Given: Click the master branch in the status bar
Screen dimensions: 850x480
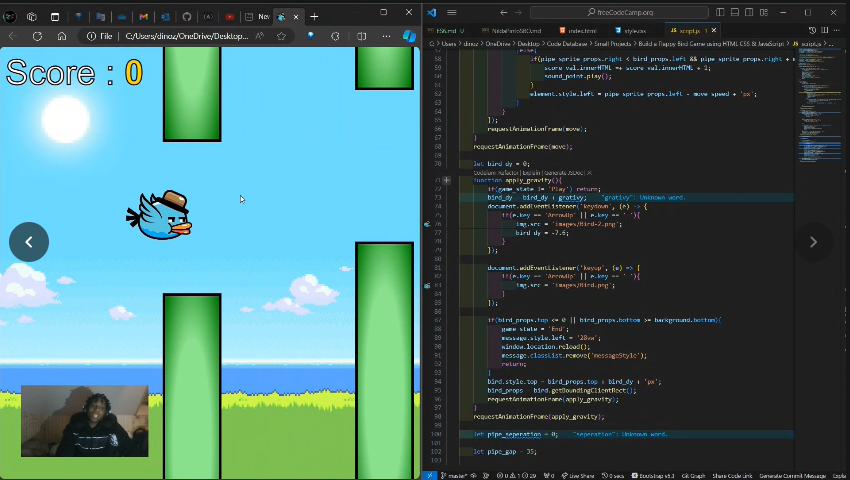Looking at the screenshot, I should pos(454,476).
